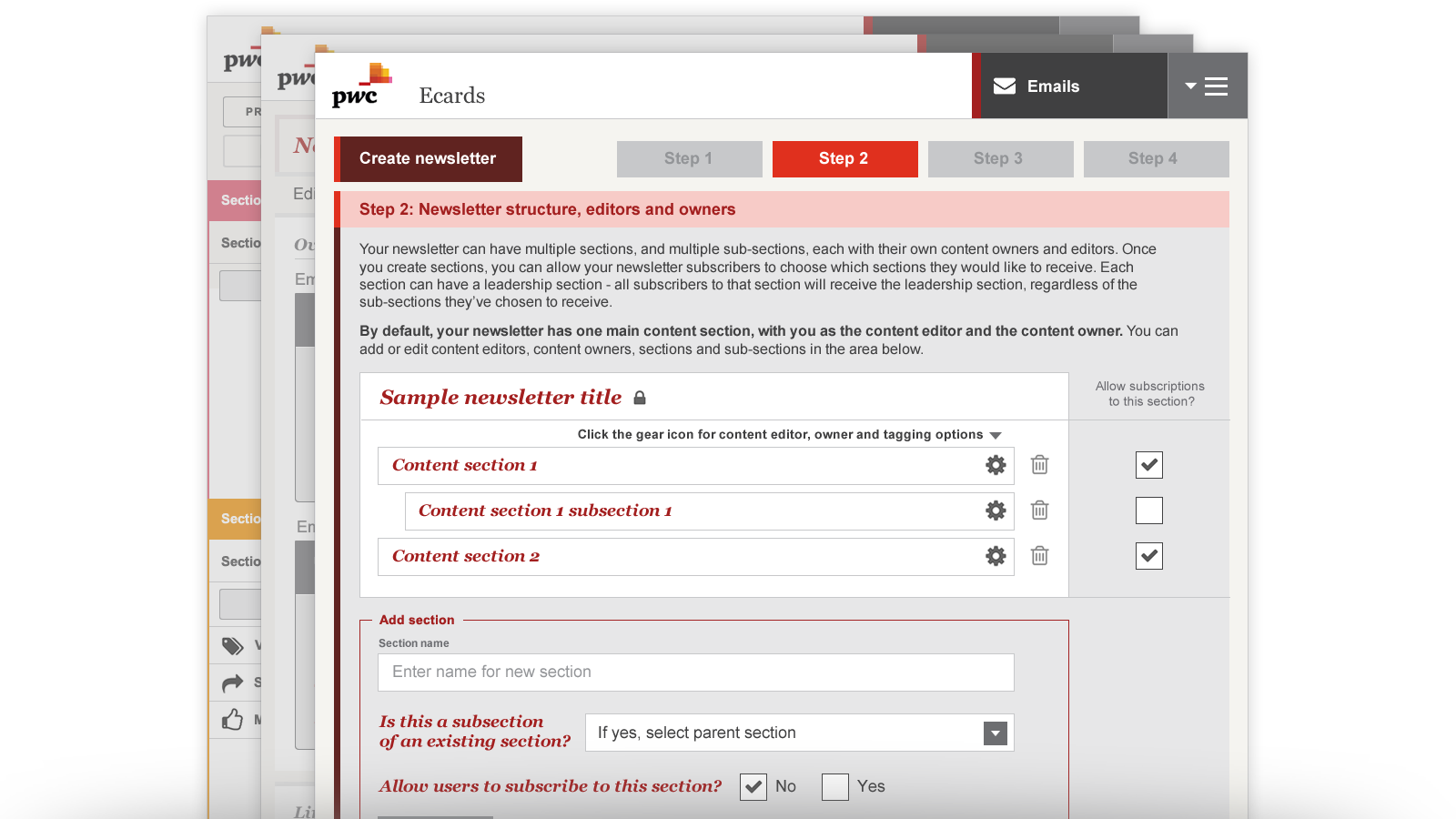This screenshot has width=1456, height=819.
Task: Switch to Step 3 tab
Action: (x=1001, y=159)
